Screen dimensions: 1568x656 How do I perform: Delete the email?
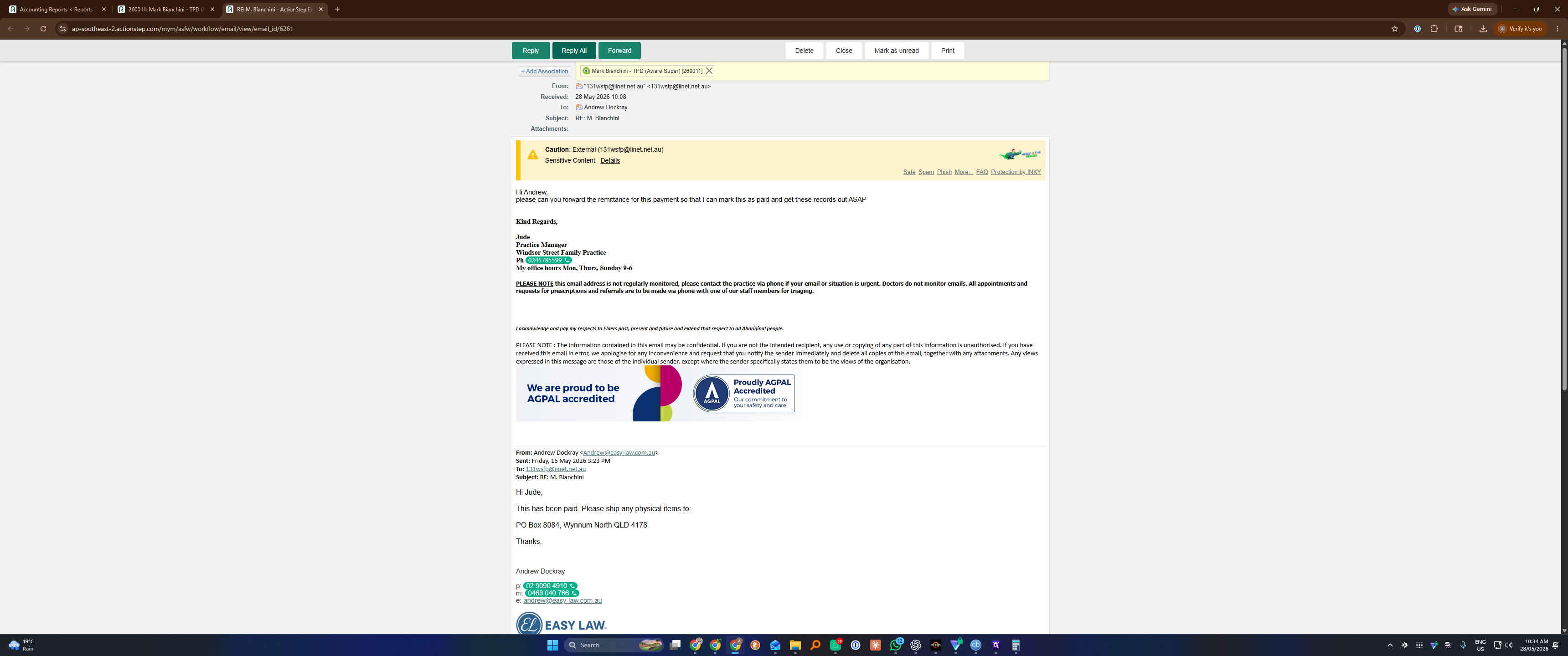pos(804,51)
